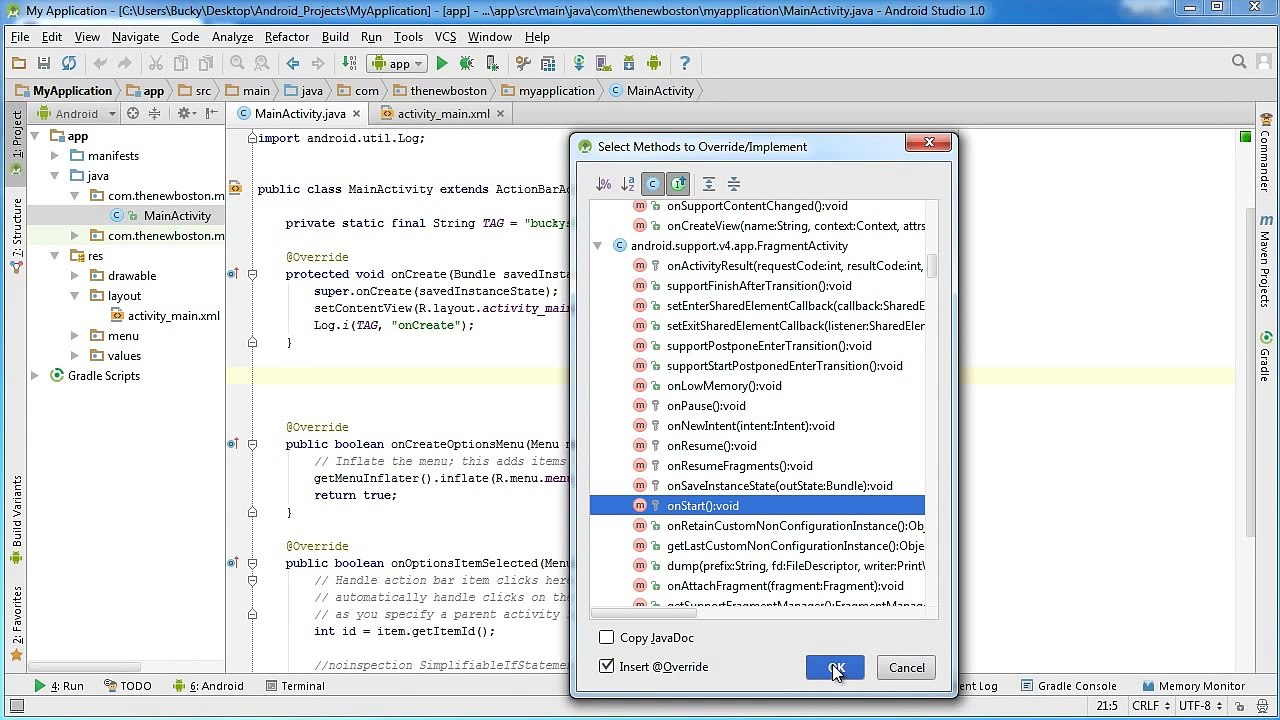Click the Find magnifier toolbar icon
The image size is (1280, 720).
pos(237,63)
